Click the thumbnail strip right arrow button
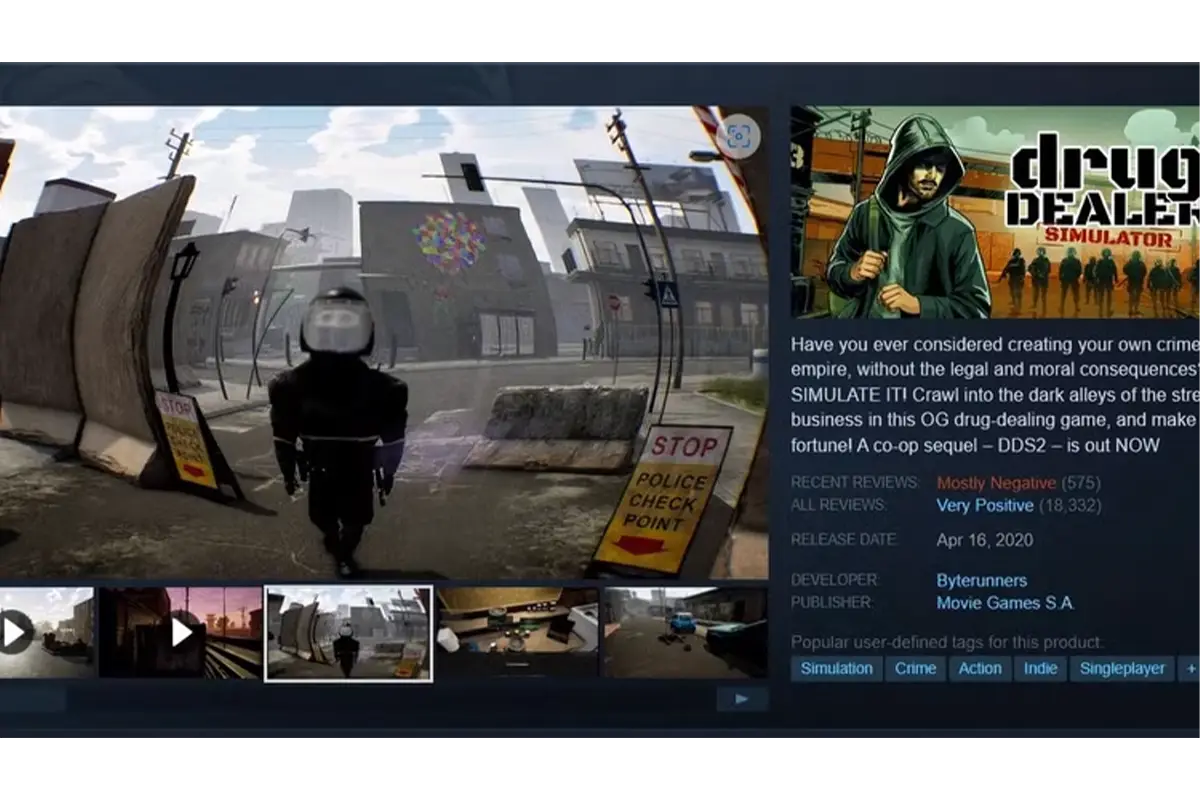The width and height of the screenshot is (1200, 800). tap(742, 699)
